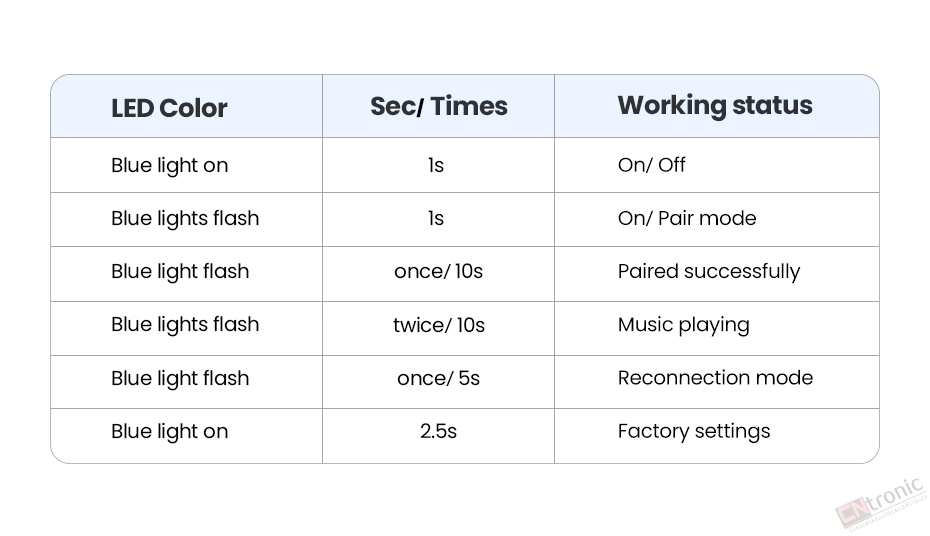
Task: Select Blue light flash in Reconnection mode row
Action: point(180,378)
